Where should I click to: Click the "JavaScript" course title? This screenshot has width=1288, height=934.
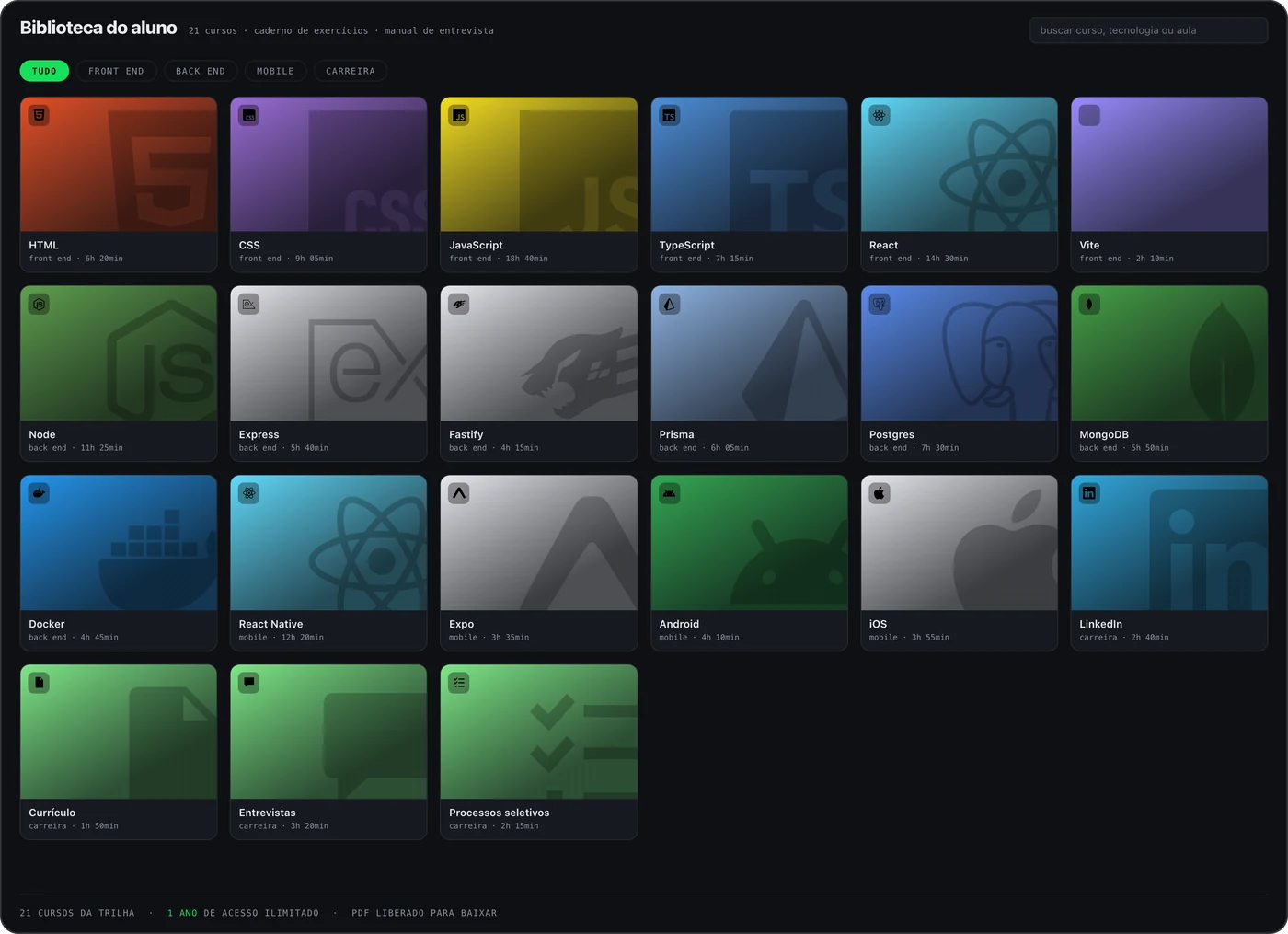click(x=476, y=246)
